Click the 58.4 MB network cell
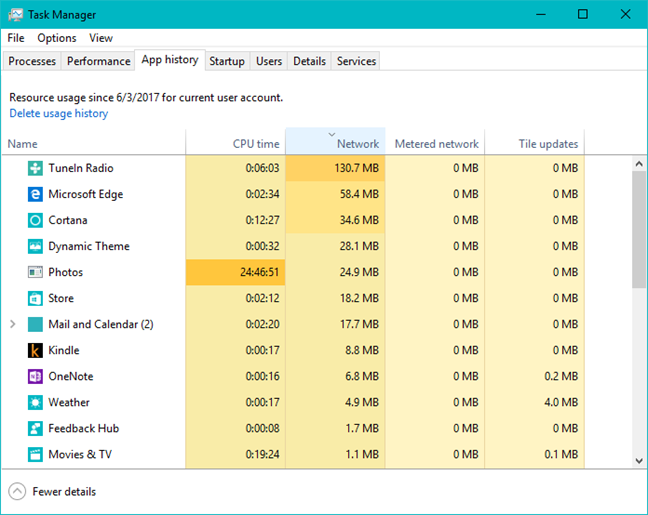The image size is (648, 515). pyautogui.click(x=335, y=194)
